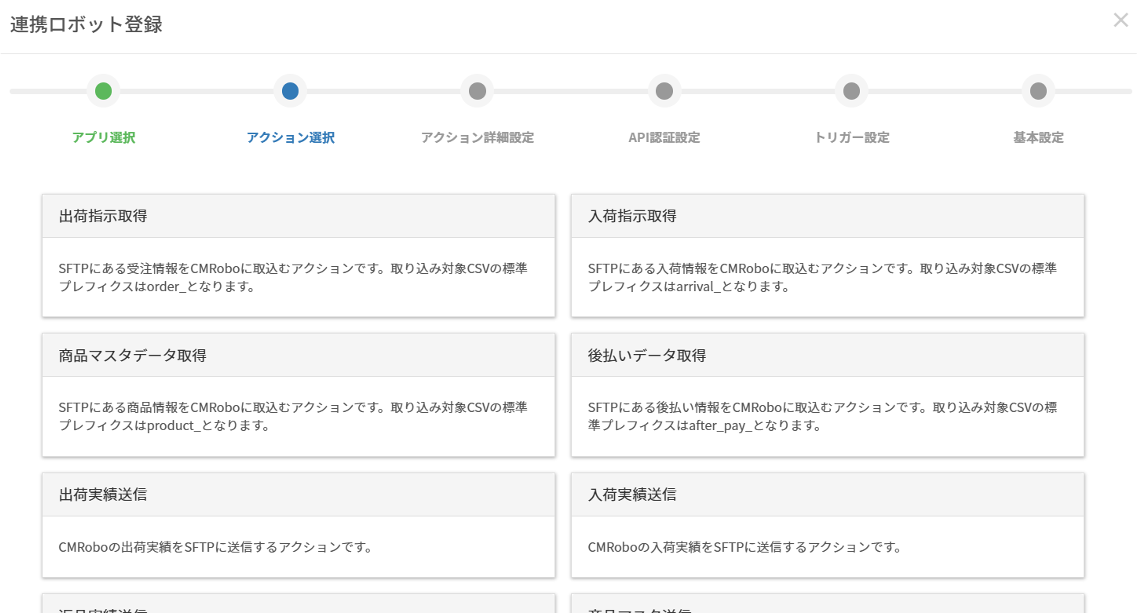Click the CMRoboの出荷実績をSFTPに送信 description
1137x613 pixels.
point(215,547)
